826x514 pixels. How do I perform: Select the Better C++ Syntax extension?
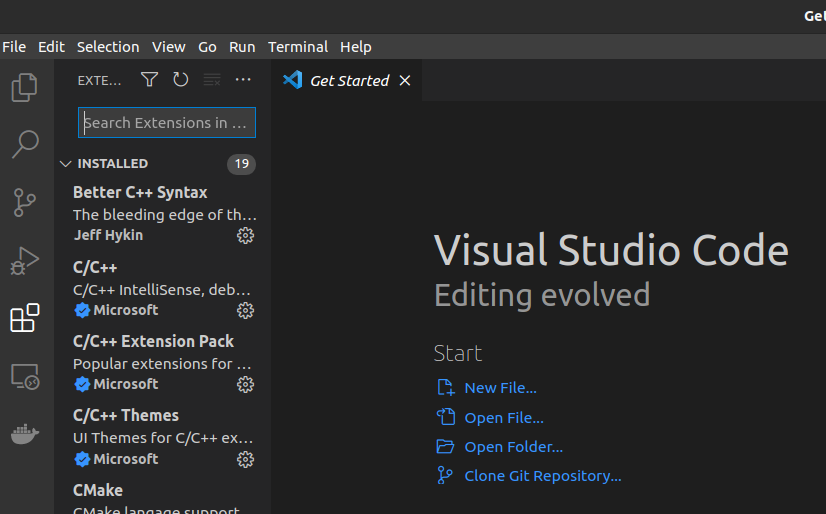coord(163,213)
